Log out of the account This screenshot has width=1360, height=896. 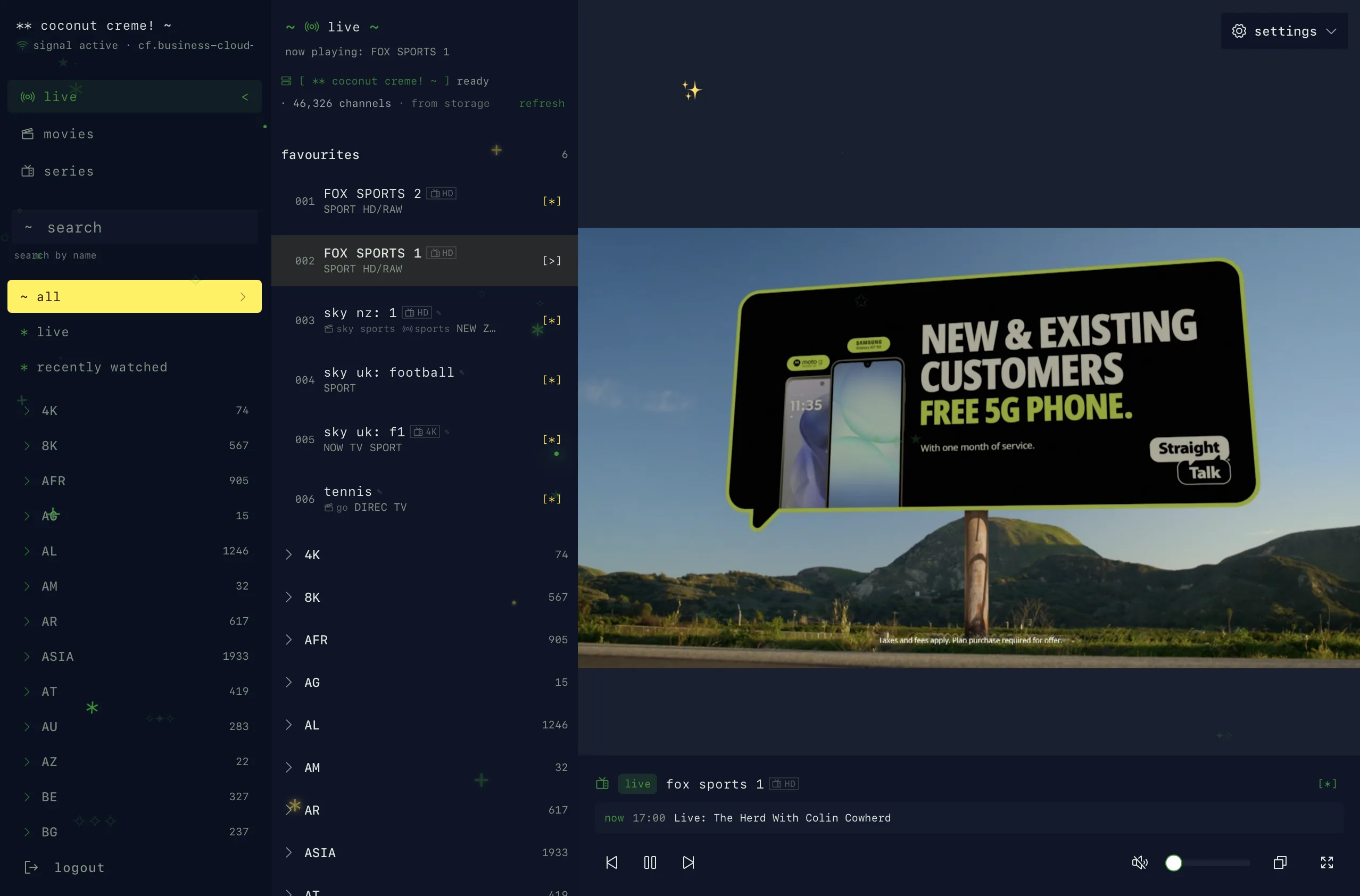[x=134, y=867]
